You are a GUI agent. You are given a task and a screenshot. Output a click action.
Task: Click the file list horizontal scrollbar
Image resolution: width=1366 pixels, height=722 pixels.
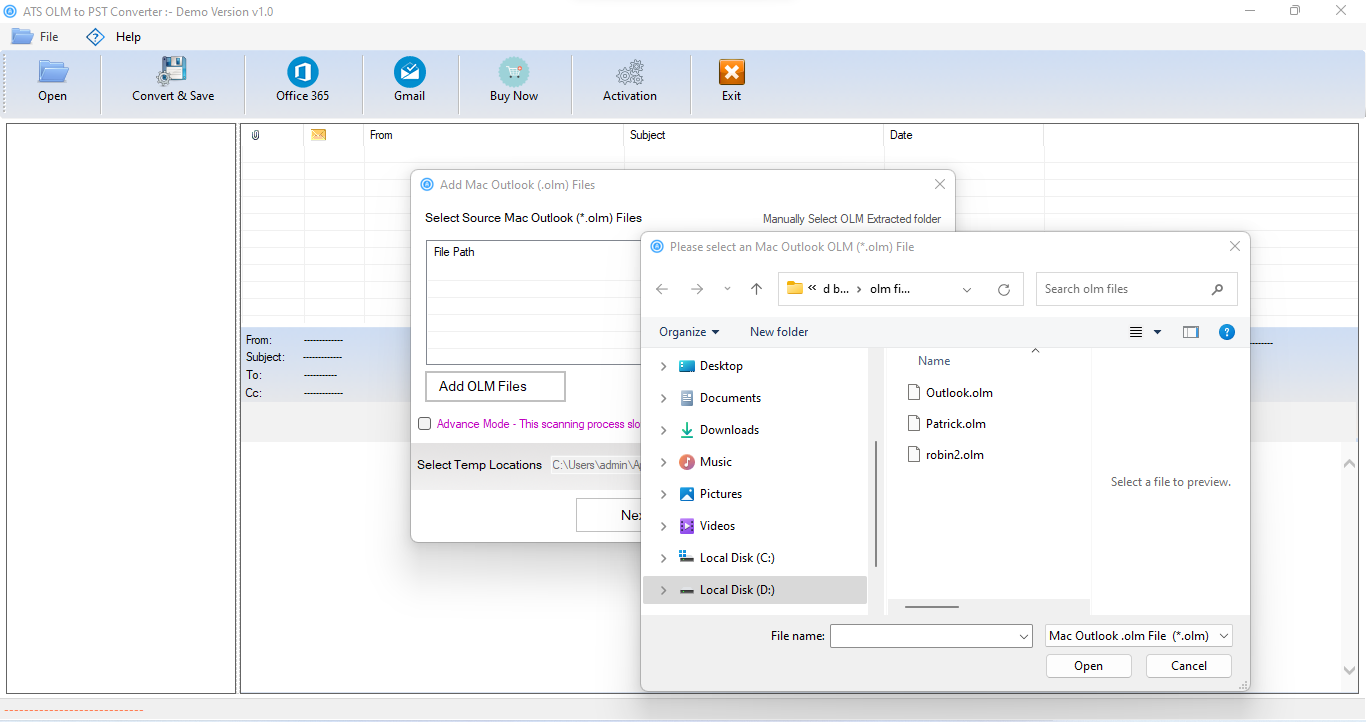click(x=931, y=606)
